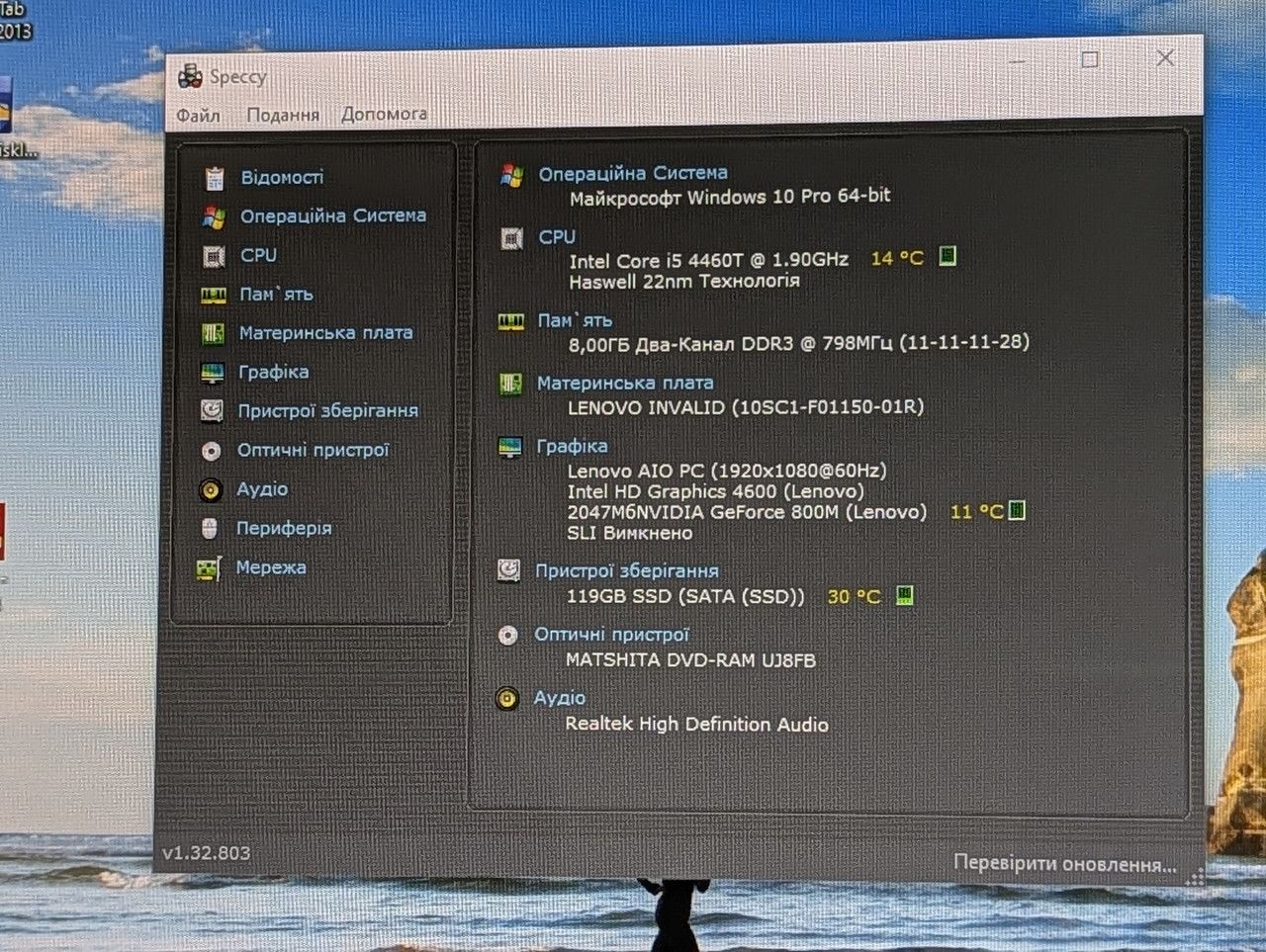Open the Периферія sidebar section

click(284, 528)
